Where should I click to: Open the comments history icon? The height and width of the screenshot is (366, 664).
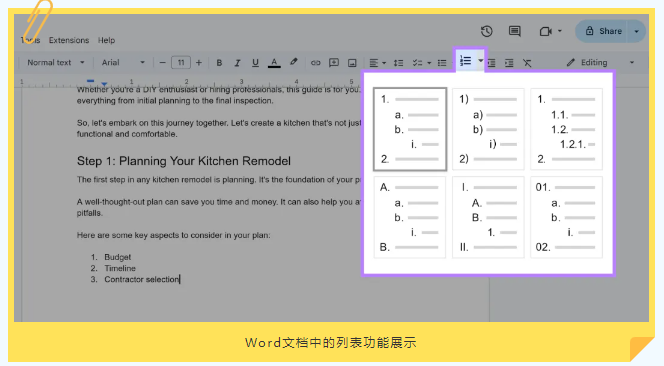[515, 31]
